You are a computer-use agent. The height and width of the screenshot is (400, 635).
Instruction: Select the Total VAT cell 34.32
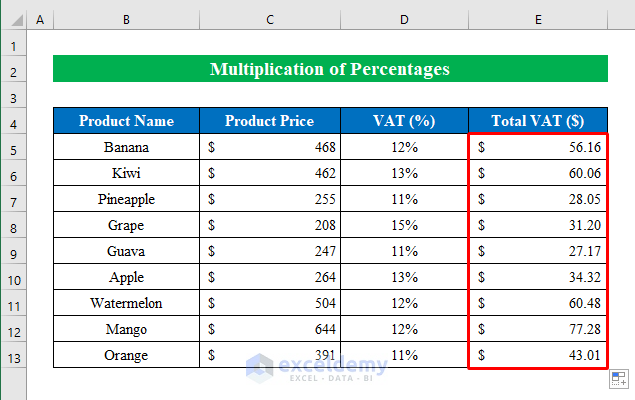click(538, 277)
